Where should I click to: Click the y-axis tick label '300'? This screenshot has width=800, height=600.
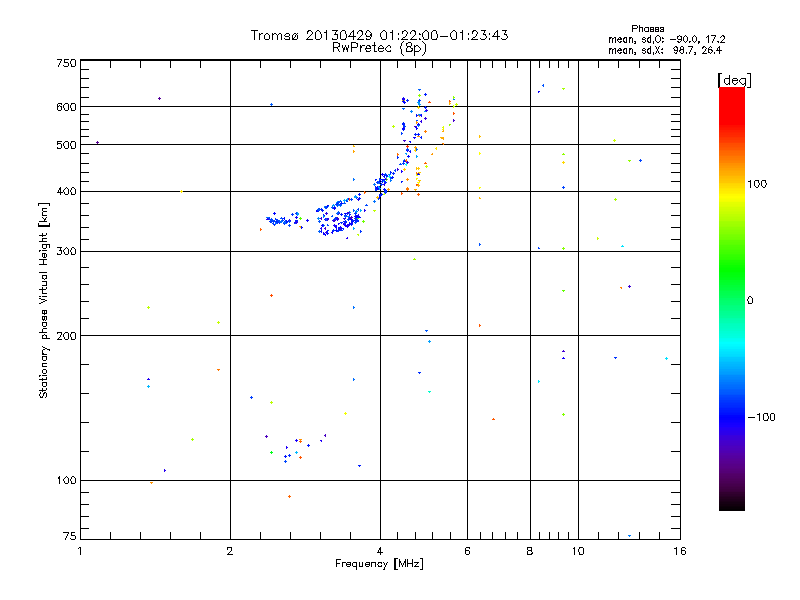pyautogui.click(x=66, y=252)
